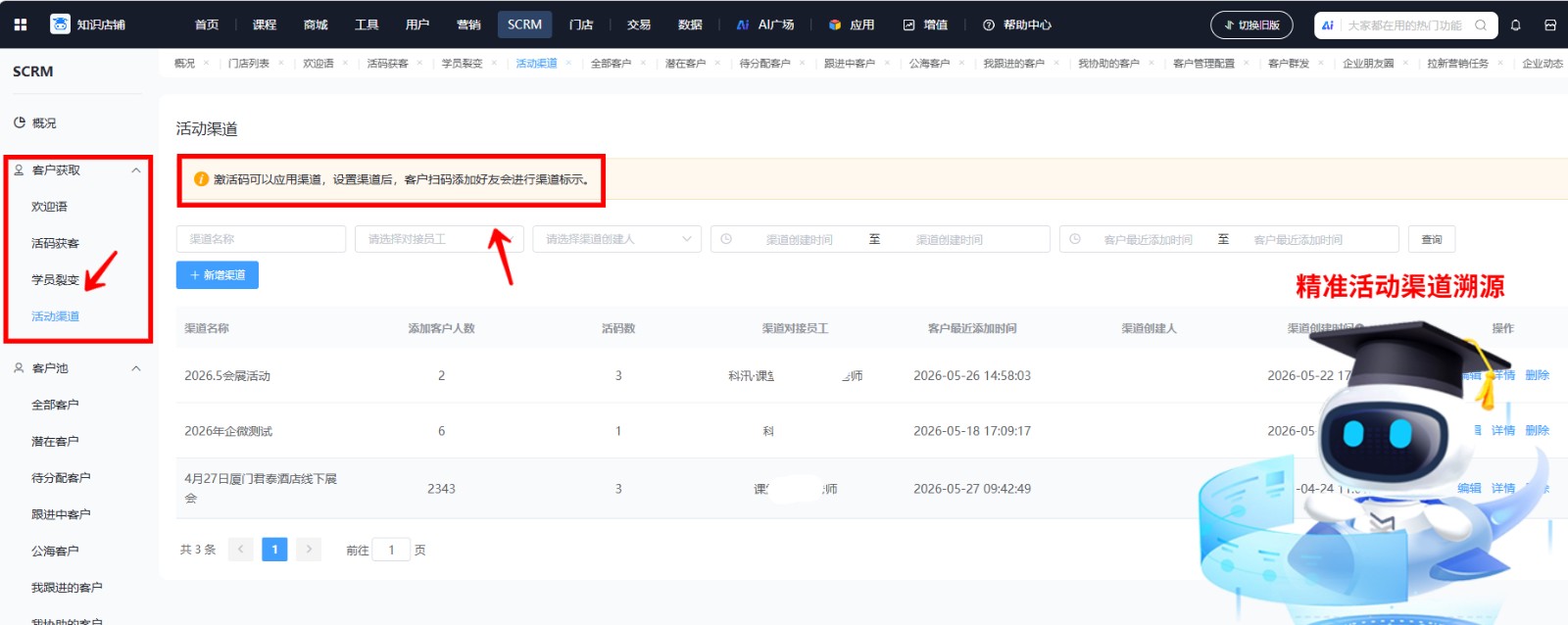Select 活动渠道 in sidebar

(55, 316)
